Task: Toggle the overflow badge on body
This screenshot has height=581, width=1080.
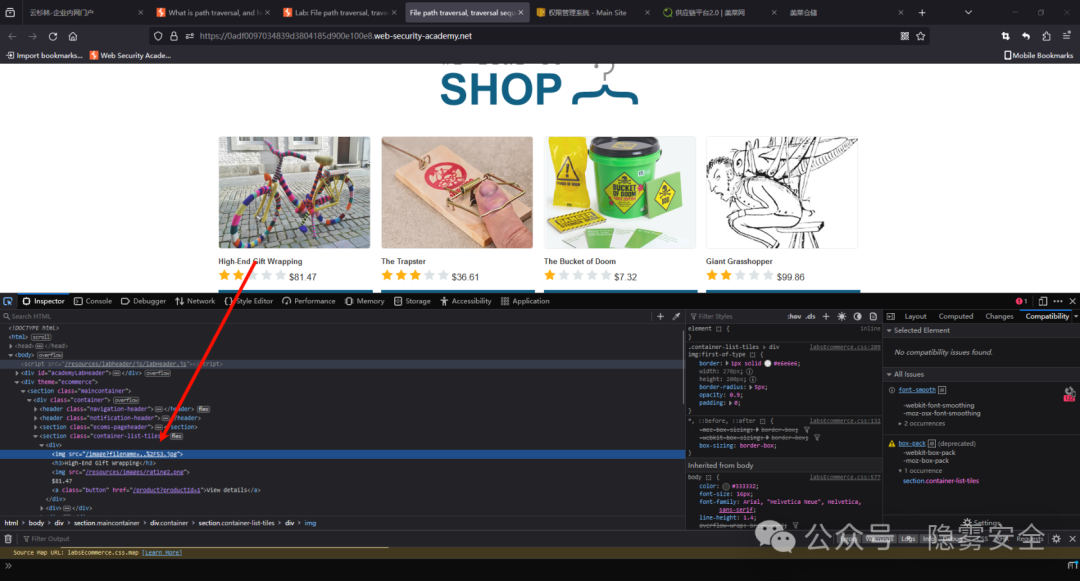Action: point(50,355)
